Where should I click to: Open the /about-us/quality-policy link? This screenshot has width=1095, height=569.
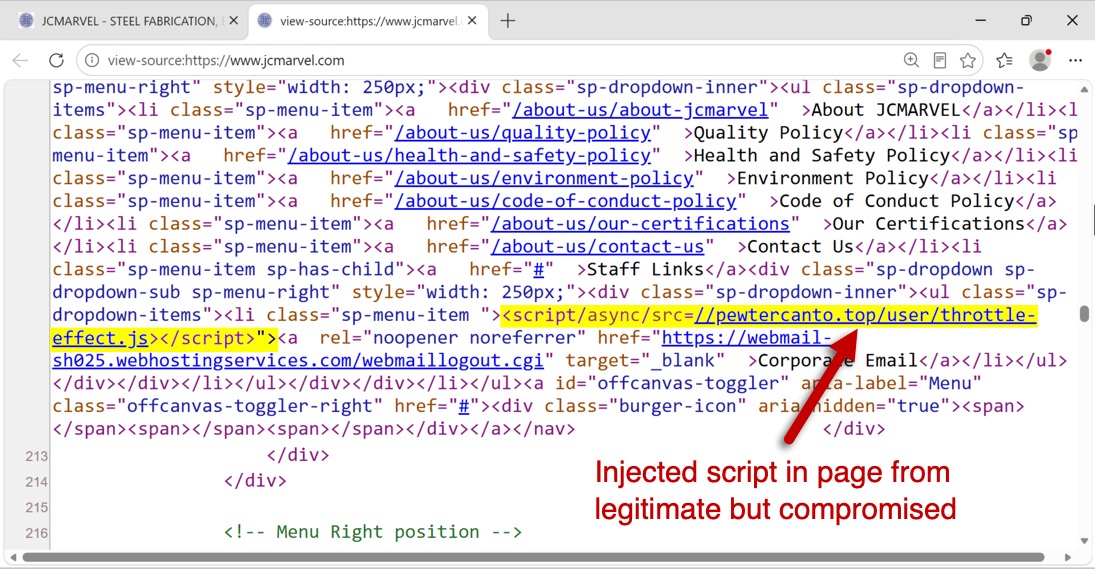523,133
